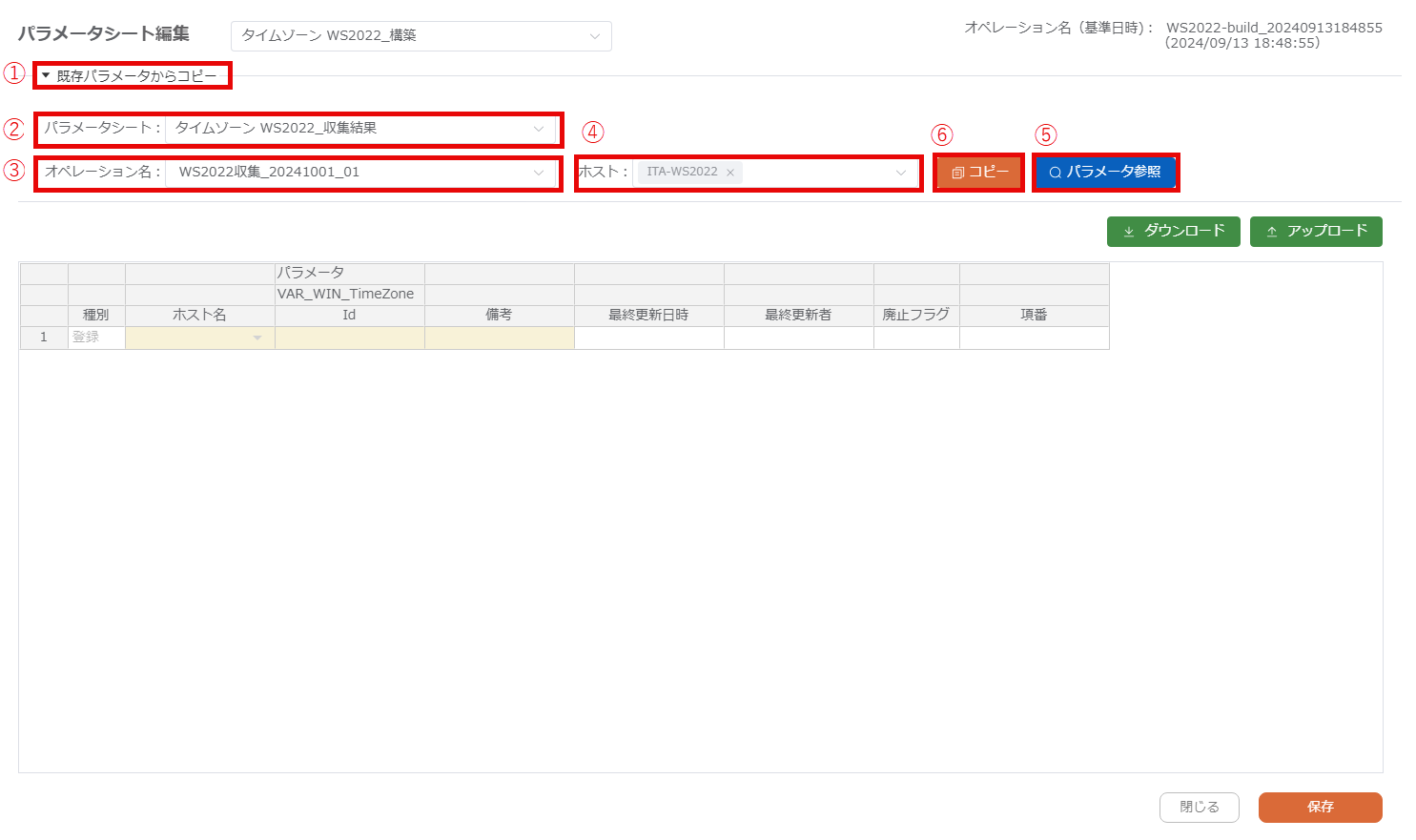Click the 廃止フラグ cell in row 1
1416x840 pixels.
(x=915, y=338)
